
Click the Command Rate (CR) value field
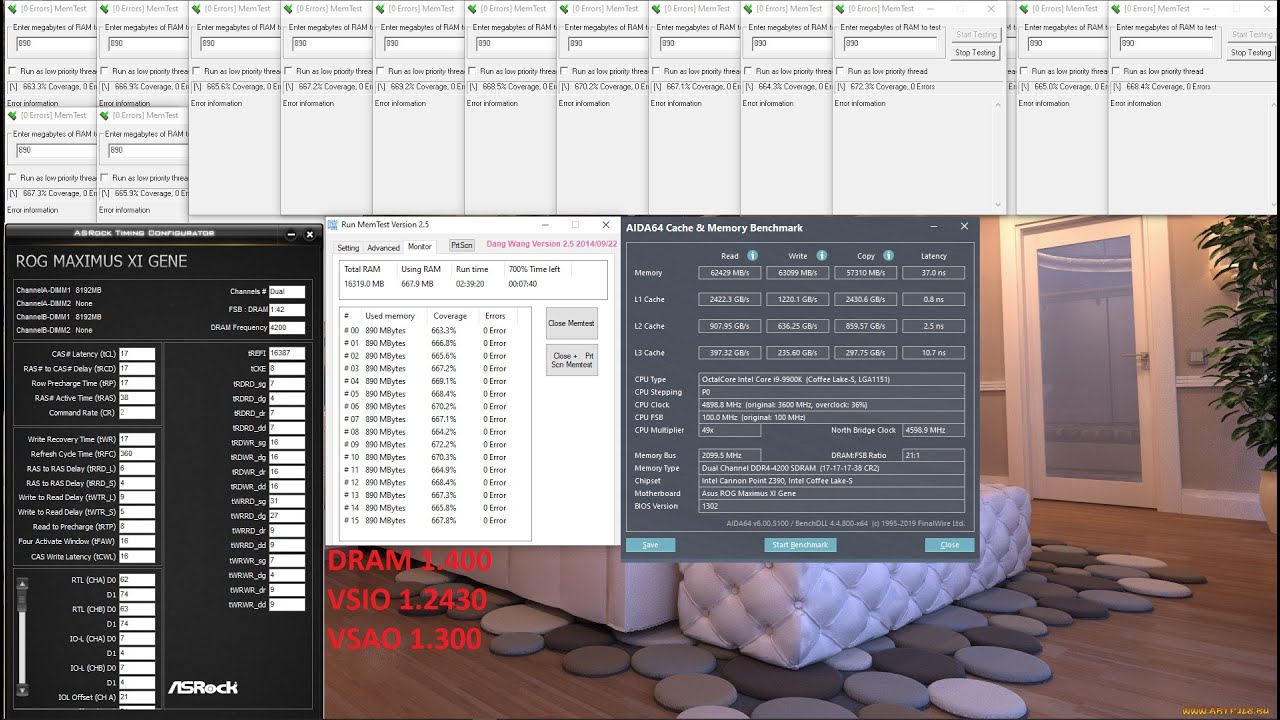tap(137, 412)
